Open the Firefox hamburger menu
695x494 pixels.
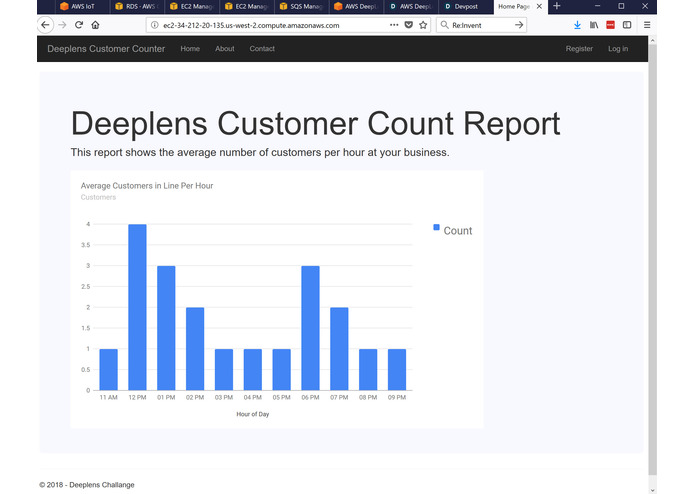click(x=647, y=25)
